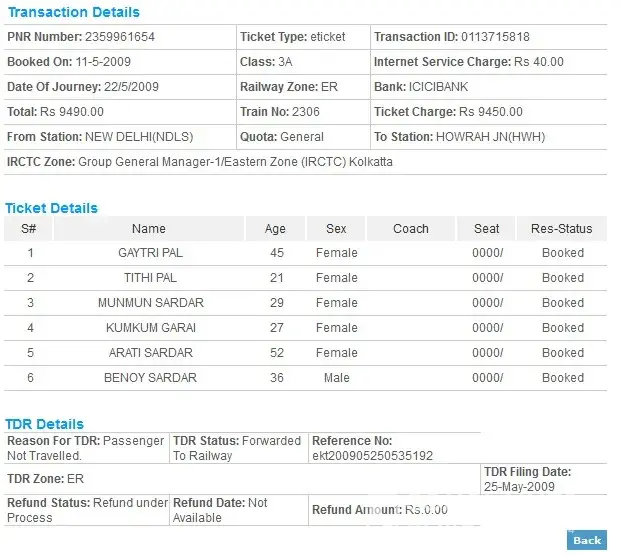
Task: Click the Refund Status cell
Action: point(86,510)
